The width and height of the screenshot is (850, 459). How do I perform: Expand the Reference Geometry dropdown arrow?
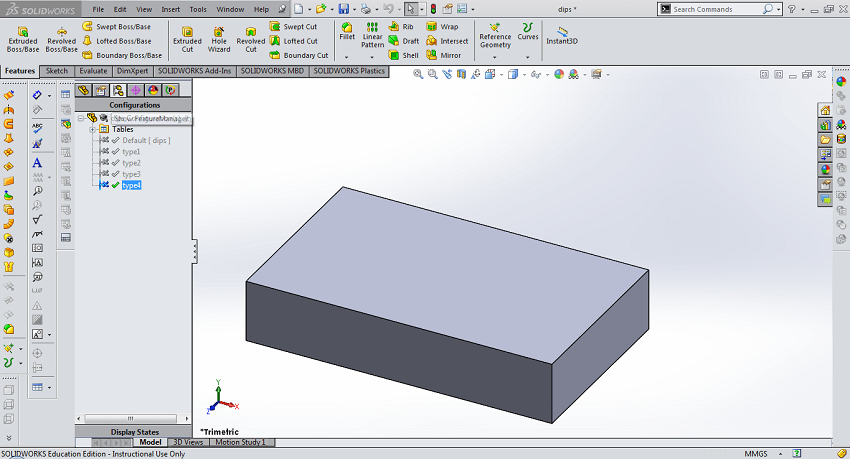(494, 57)
